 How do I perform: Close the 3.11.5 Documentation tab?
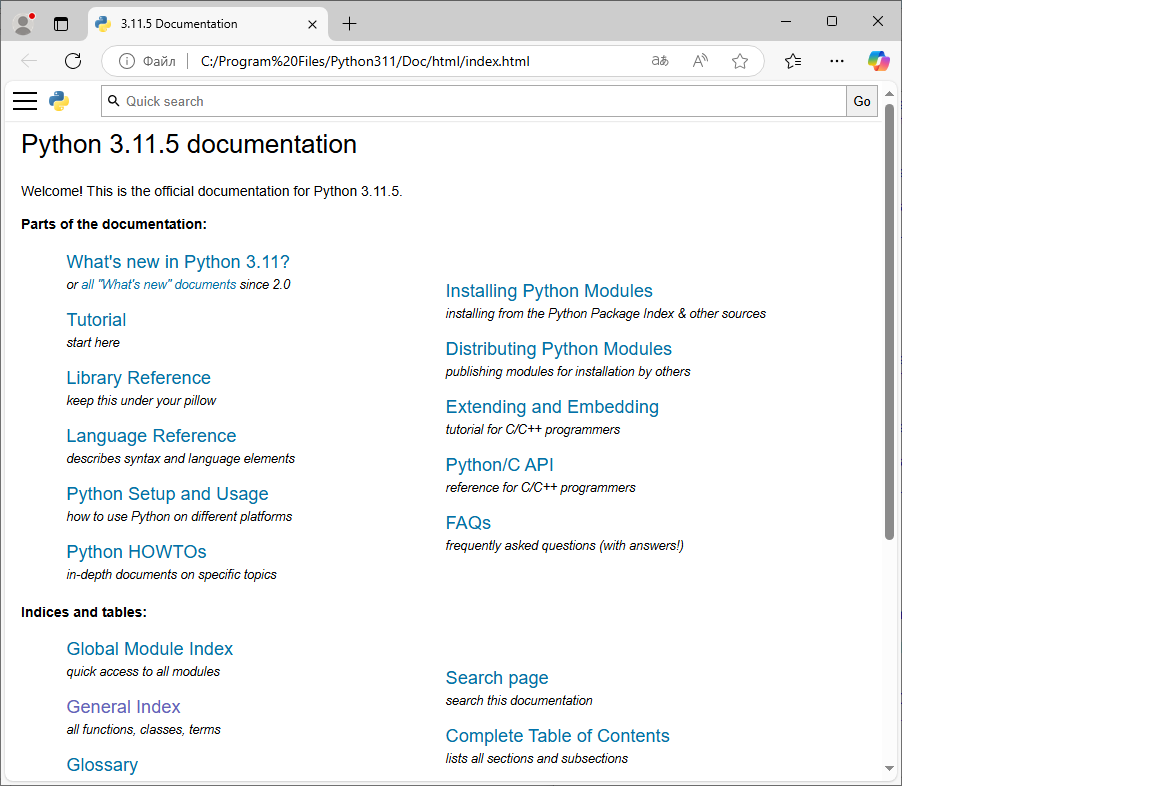click(x=312, y=24)
